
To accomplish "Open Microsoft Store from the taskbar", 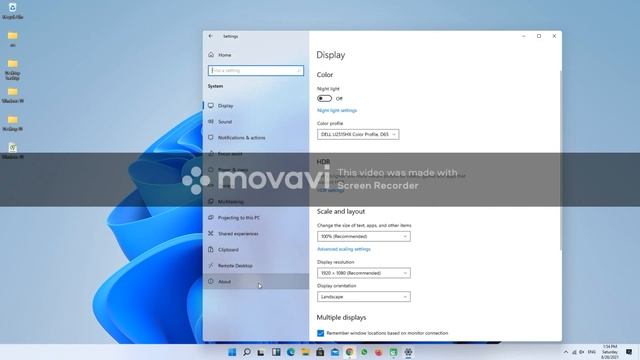I will (320, 352).
